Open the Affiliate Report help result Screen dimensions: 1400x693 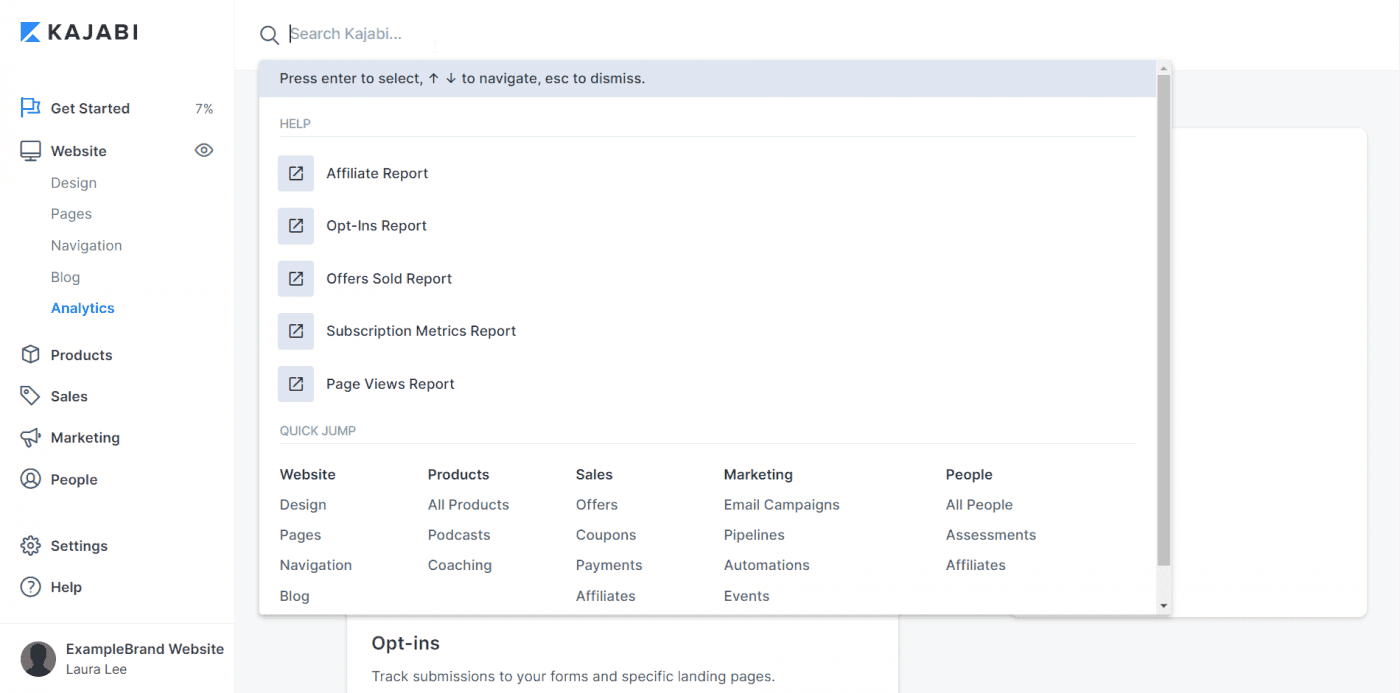pos(377,173)
